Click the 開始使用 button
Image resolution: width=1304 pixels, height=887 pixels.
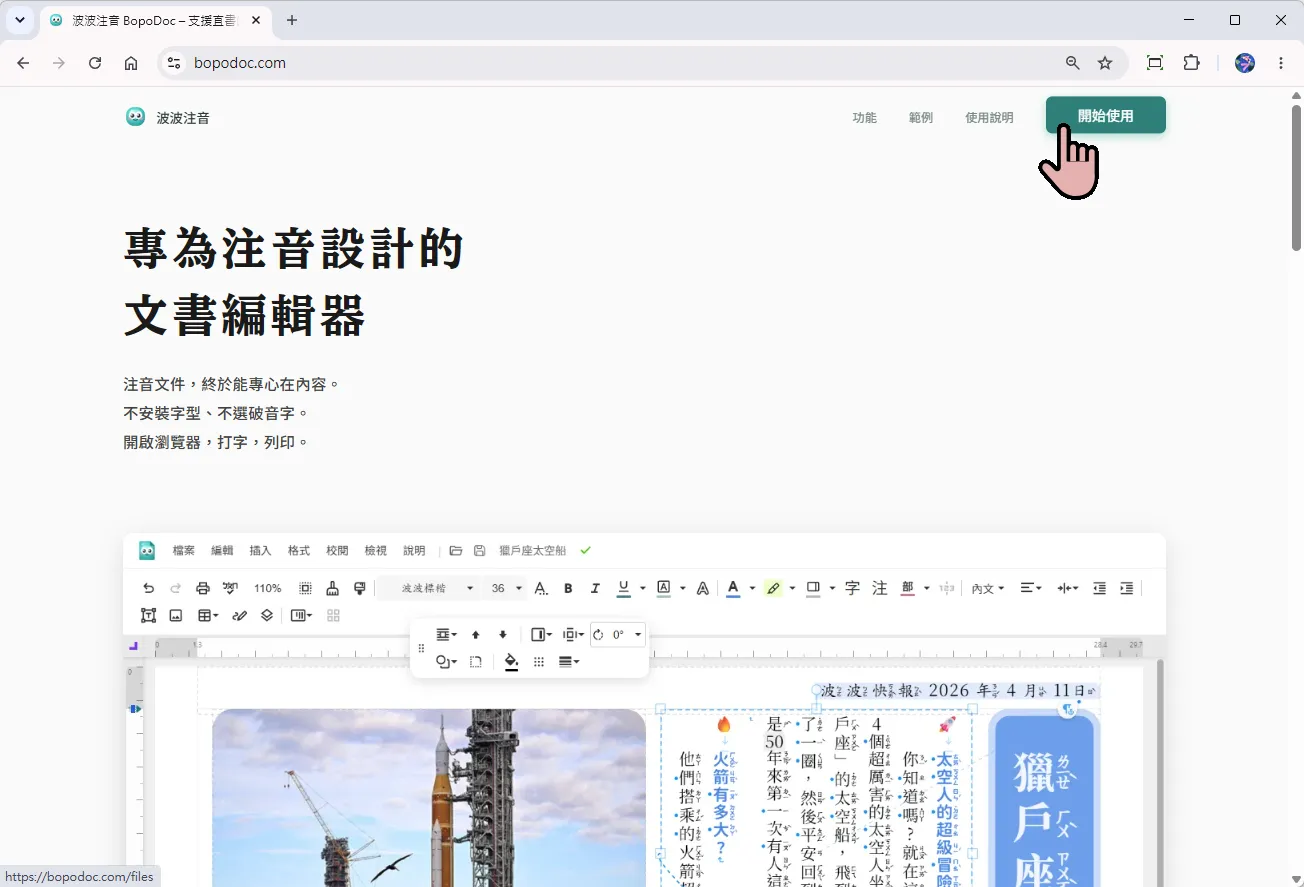[x=1106, y=115]
